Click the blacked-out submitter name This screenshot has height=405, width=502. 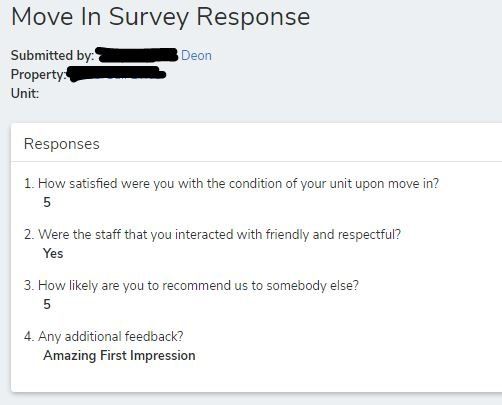click(137, 55)
